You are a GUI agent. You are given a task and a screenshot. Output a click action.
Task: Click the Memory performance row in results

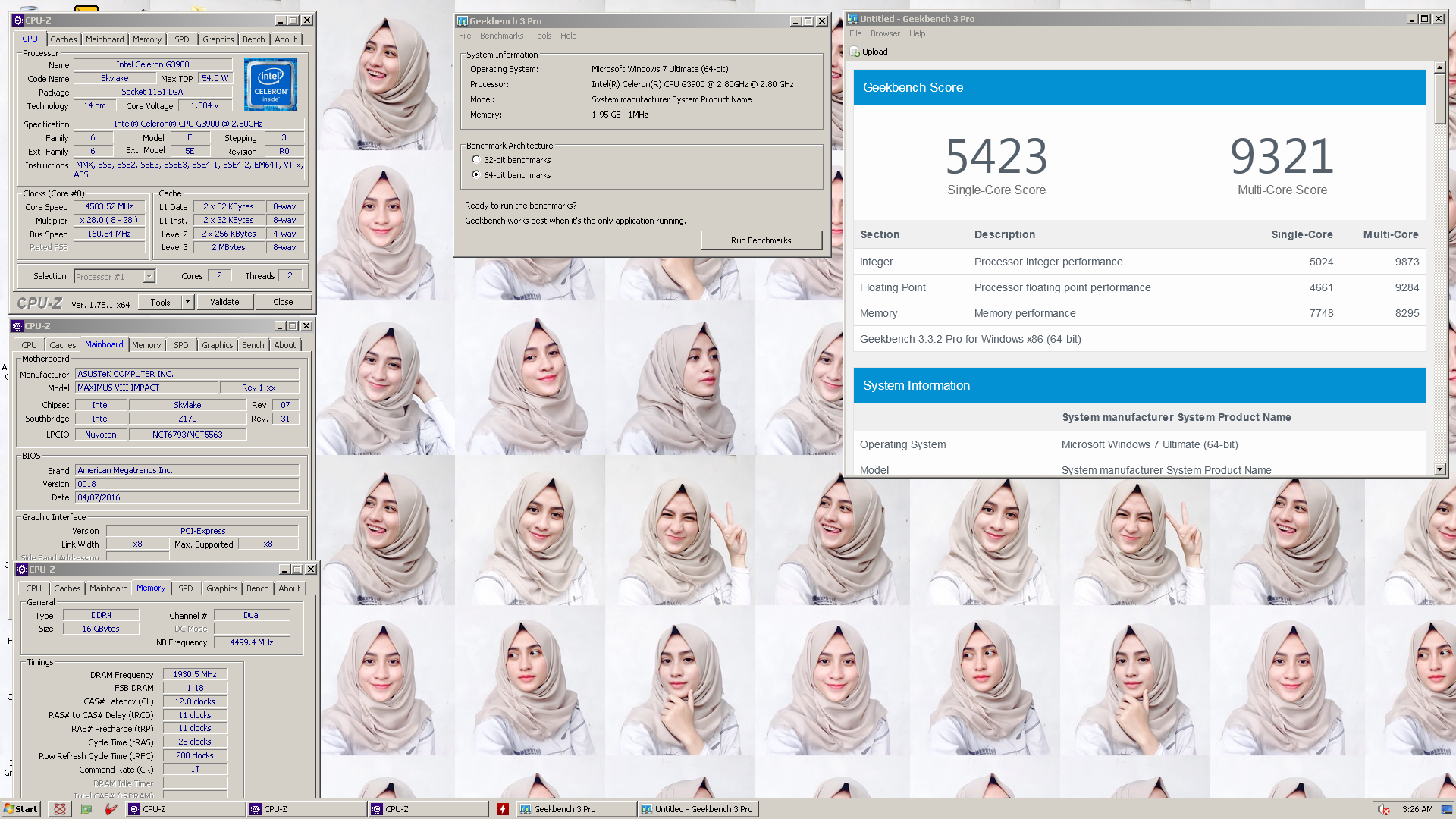[1139, 313]
